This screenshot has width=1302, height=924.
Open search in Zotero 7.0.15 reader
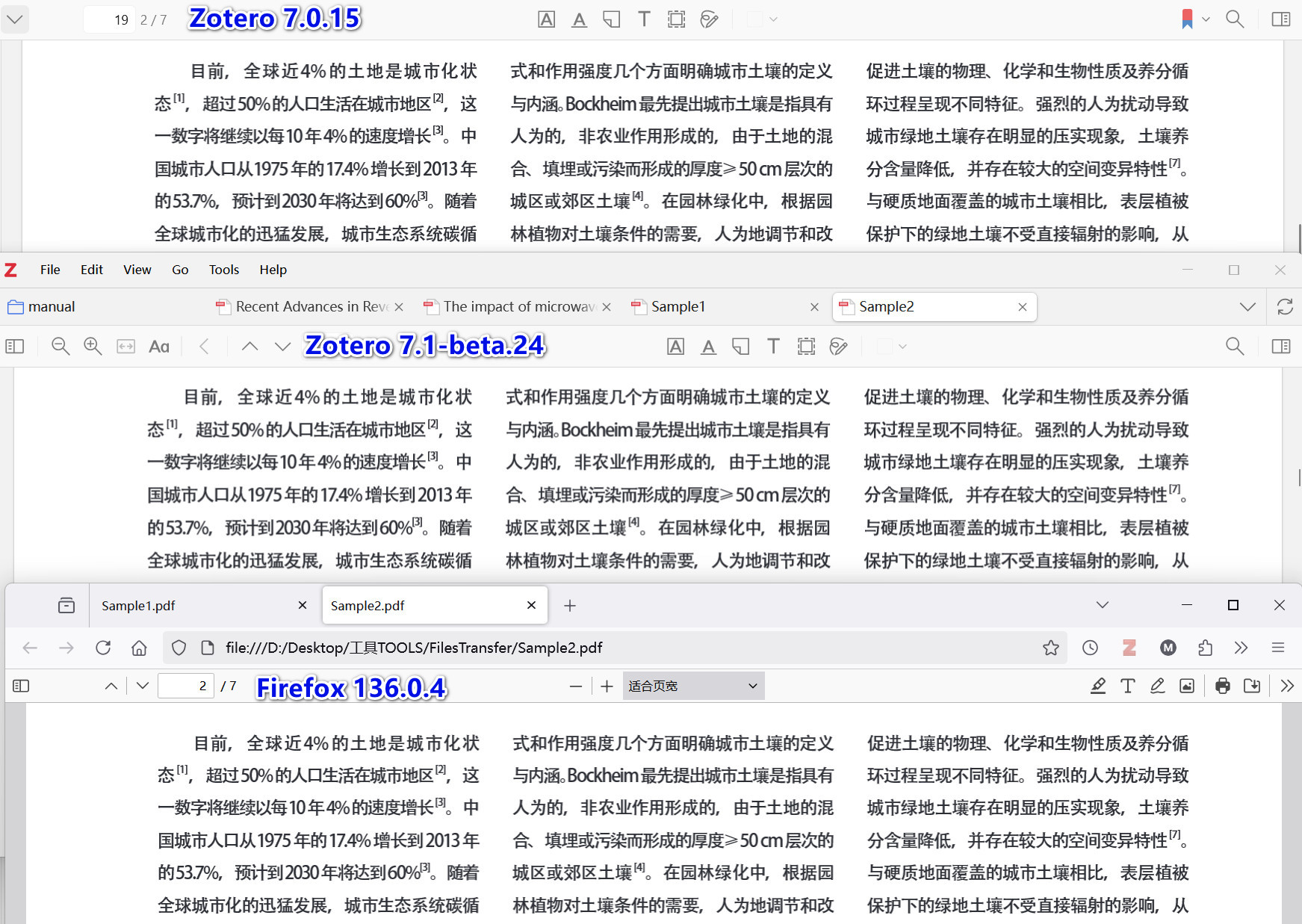coord(1235,19)
